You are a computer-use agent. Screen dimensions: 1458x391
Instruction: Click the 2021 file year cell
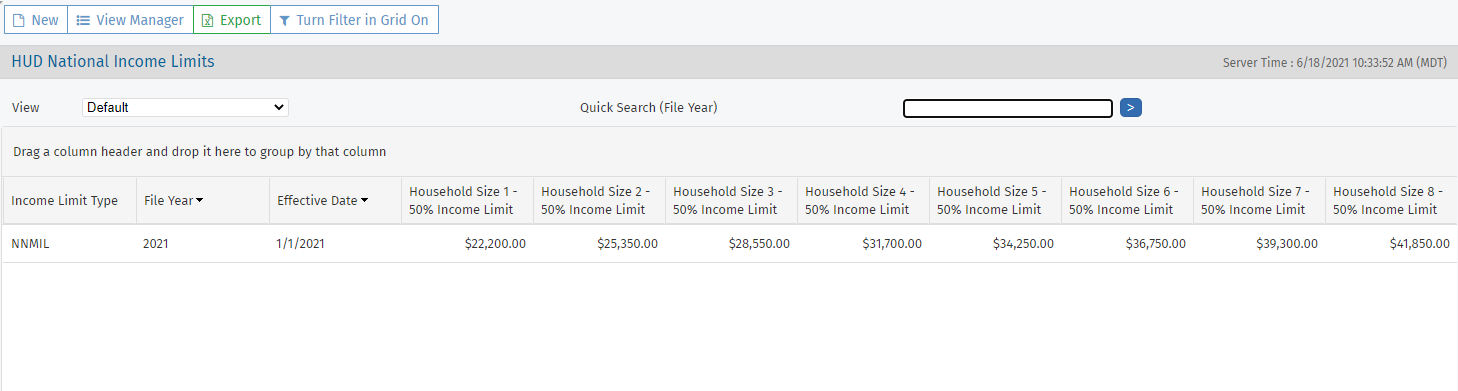203,244
